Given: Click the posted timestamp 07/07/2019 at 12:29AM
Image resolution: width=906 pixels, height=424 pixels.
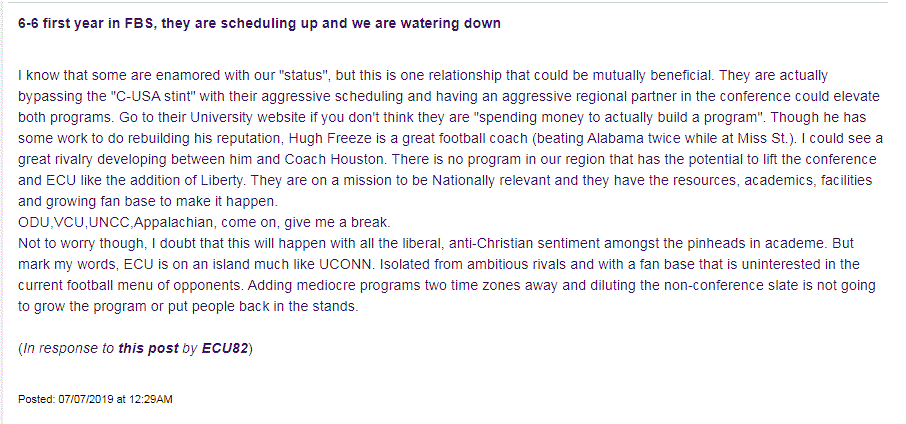Looking at the screenshot, I should pyautogui.click(x=96, y=399).
